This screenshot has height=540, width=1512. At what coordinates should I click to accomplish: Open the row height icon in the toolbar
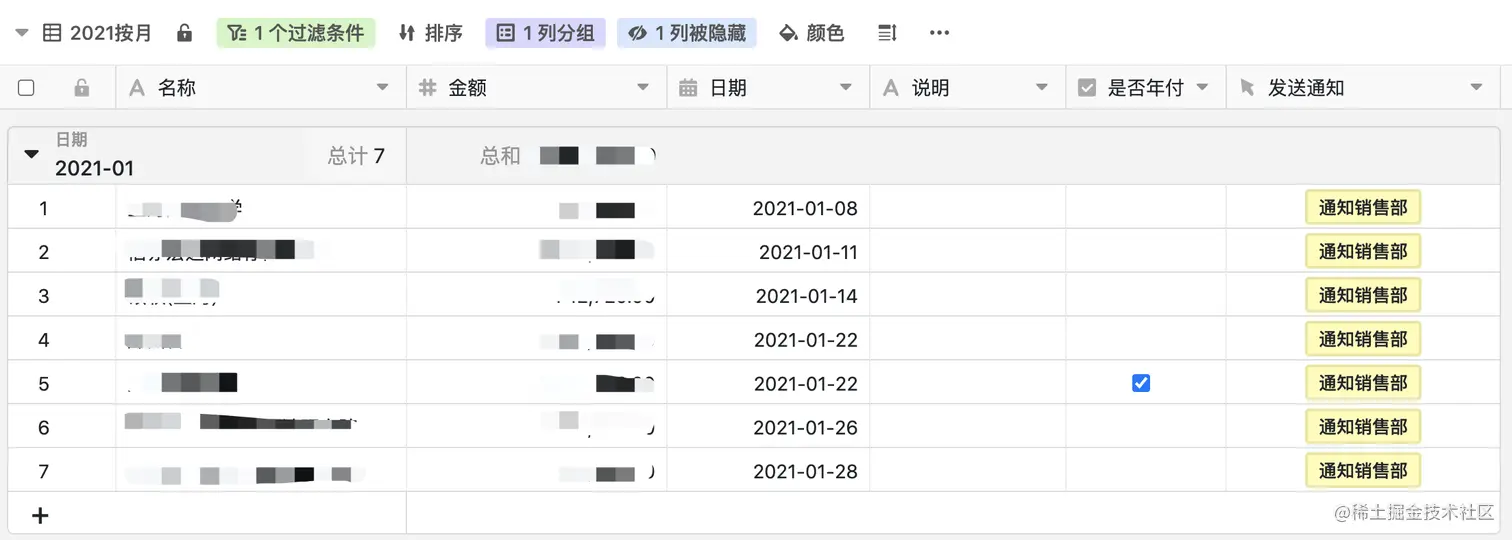(887, 33)
